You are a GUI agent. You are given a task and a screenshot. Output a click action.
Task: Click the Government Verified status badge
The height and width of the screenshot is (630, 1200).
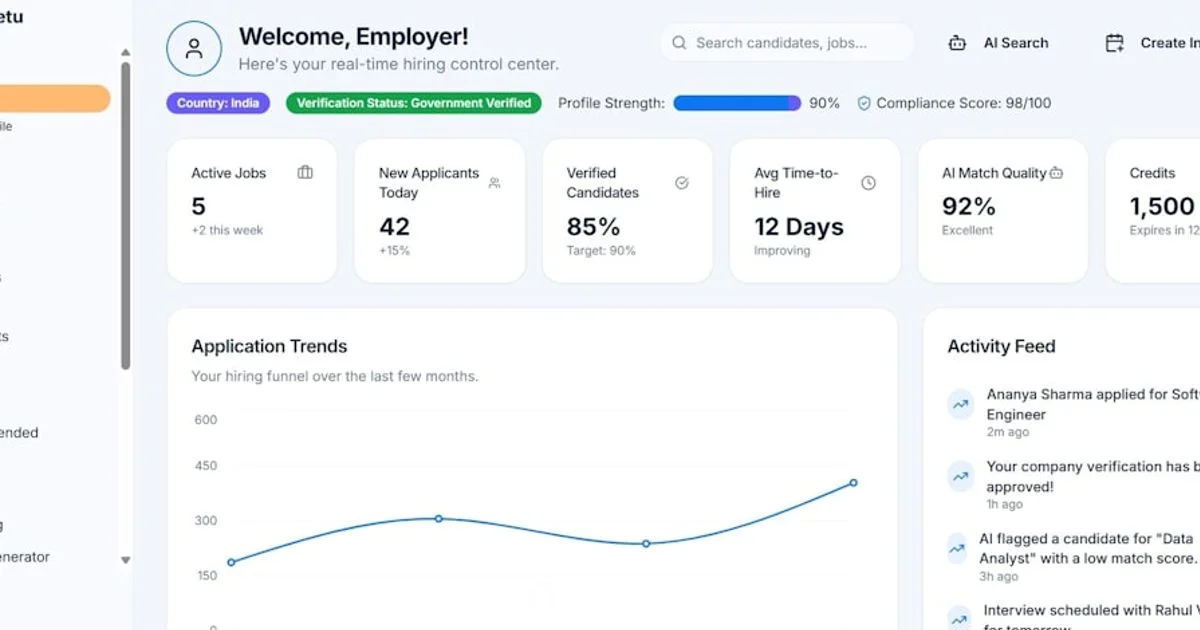(x=413, y=103)
